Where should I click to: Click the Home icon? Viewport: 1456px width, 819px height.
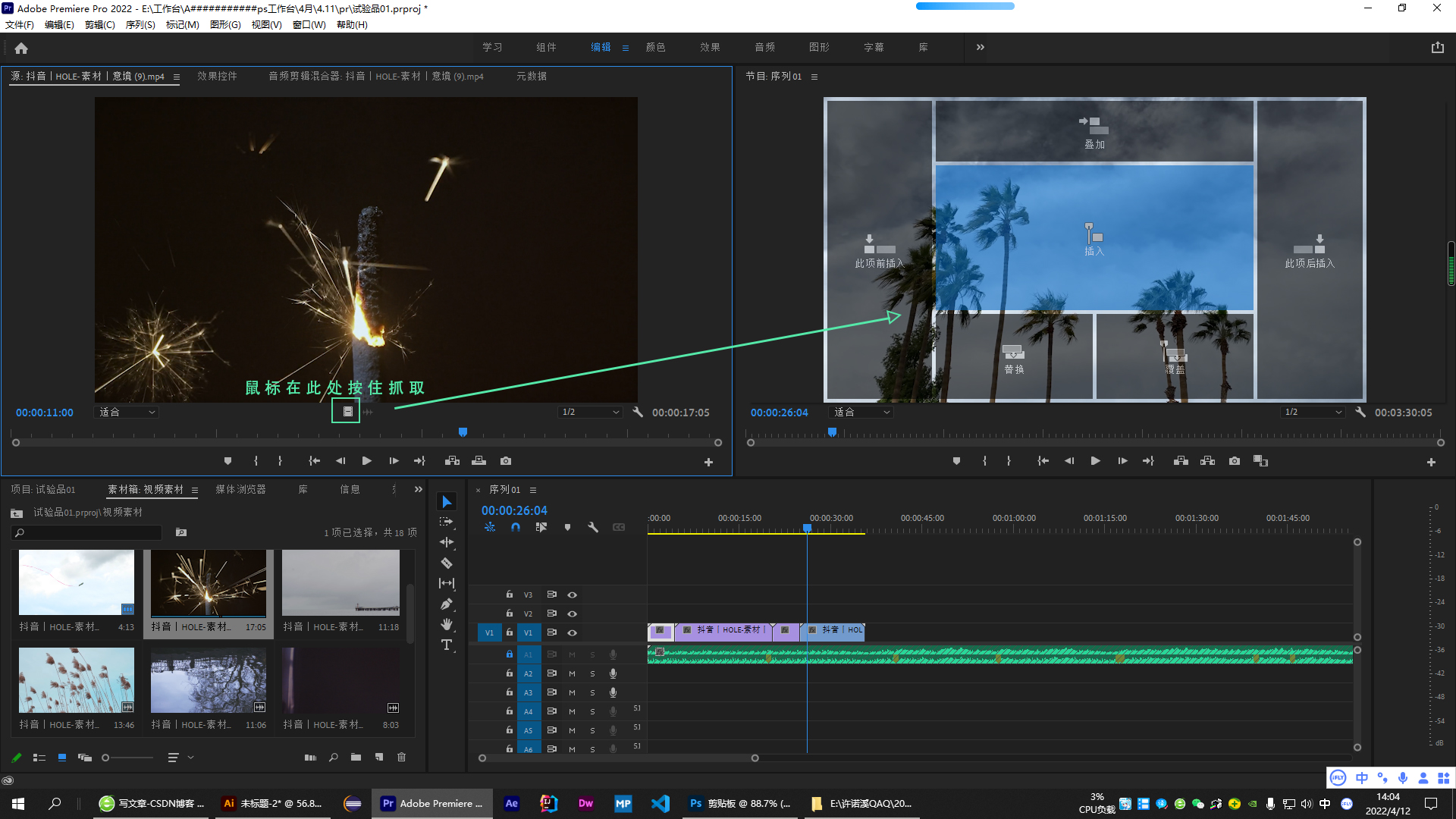coord(21,48)
